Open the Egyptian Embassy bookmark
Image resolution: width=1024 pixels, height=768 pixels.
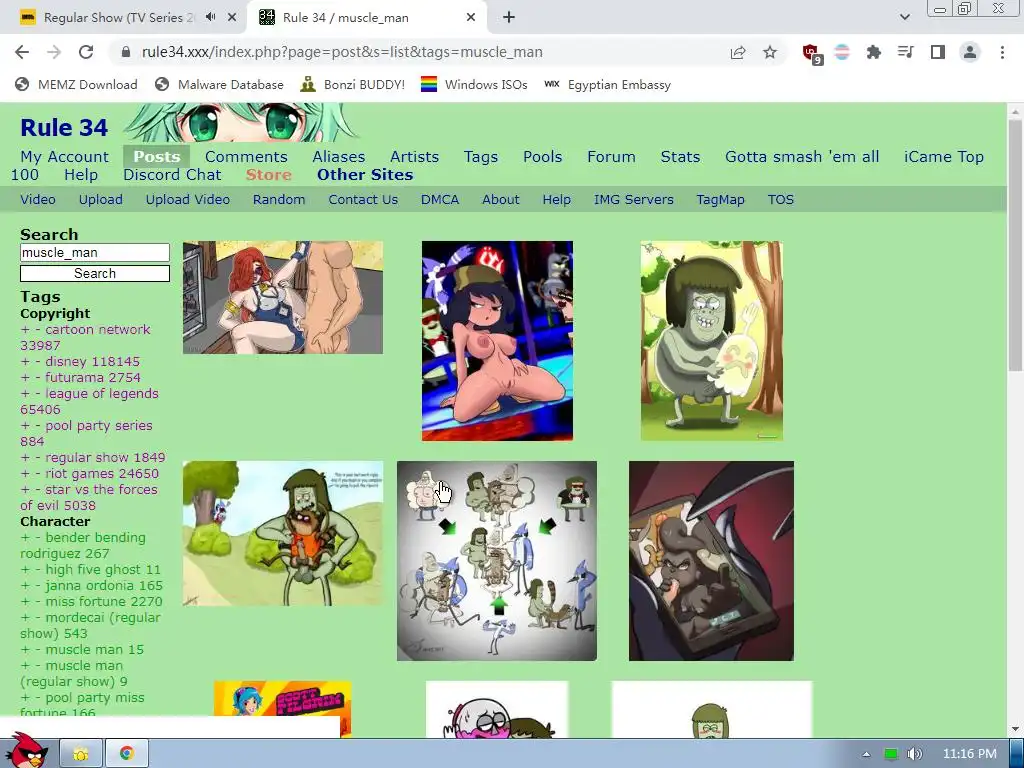[607, 84]
